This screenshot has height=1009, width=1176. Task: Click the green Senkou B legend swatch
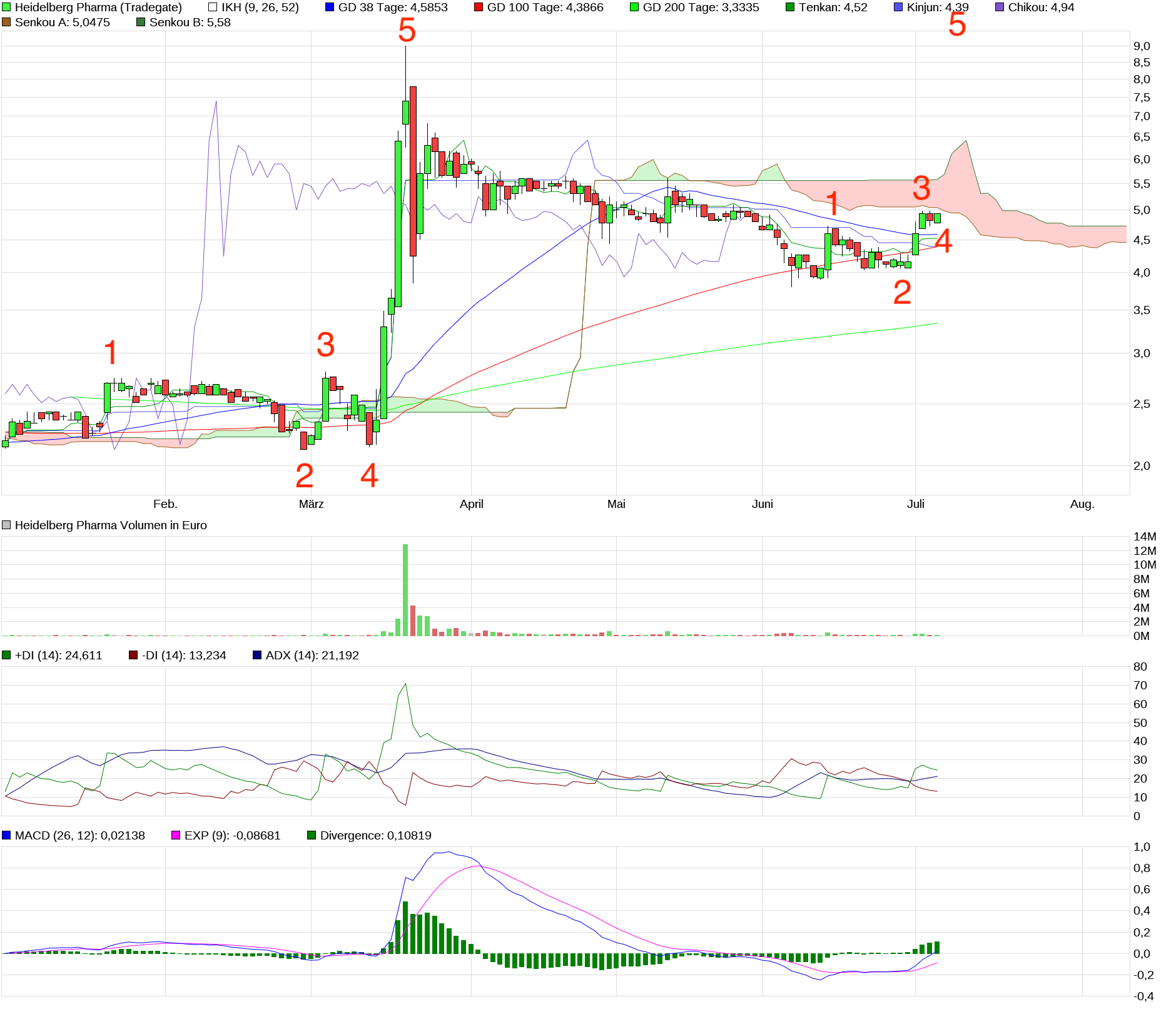[141, 23]
